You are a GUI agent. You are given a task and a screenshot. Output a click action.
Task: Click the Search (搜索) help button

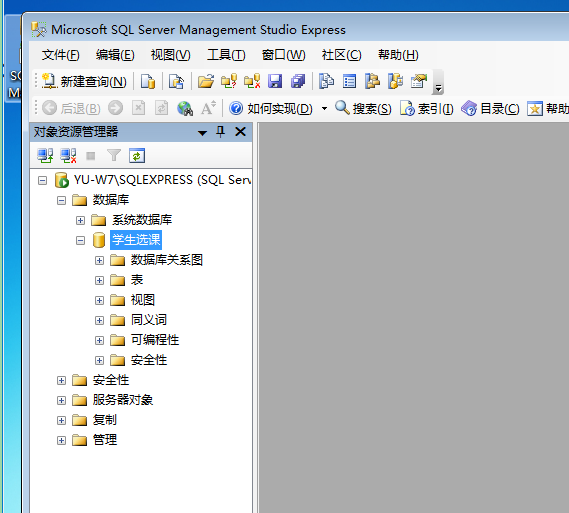click(363, 108)
